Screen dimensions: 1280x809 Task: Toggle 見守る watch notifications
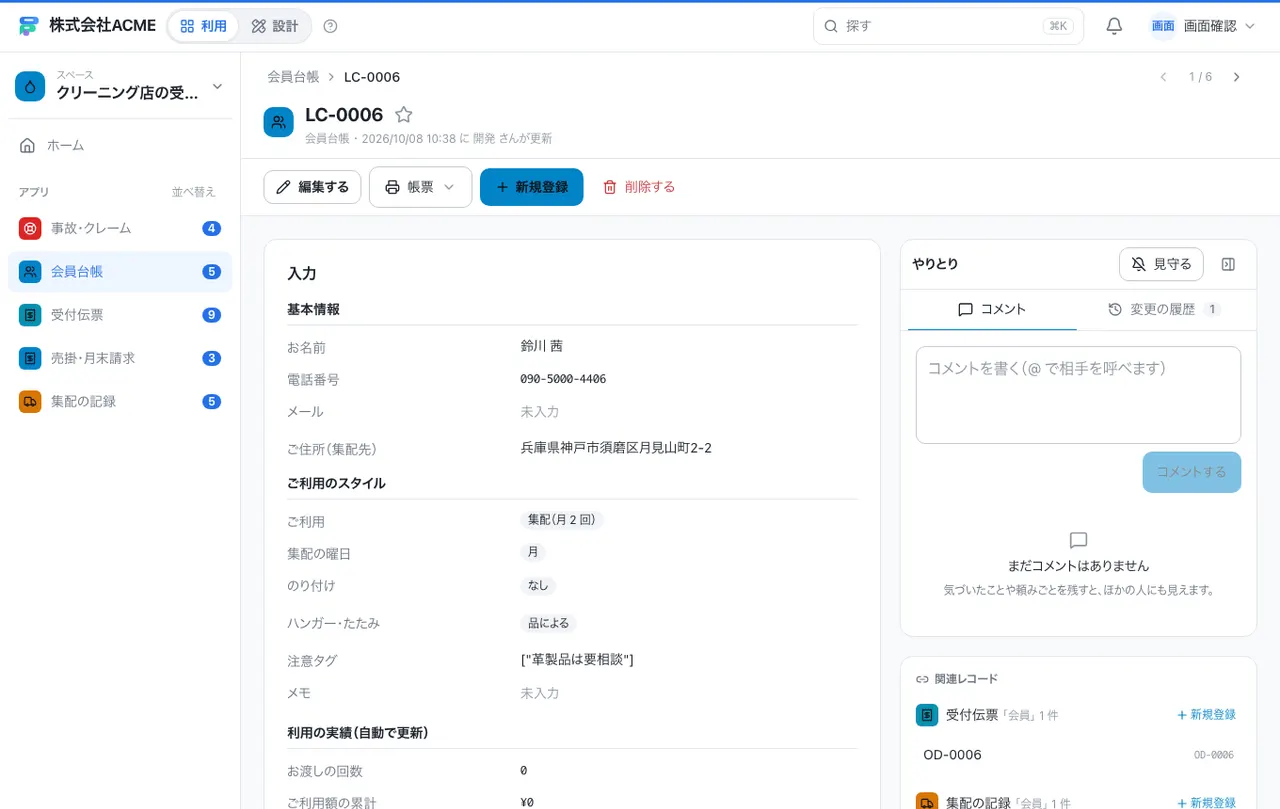point(1161,264)
